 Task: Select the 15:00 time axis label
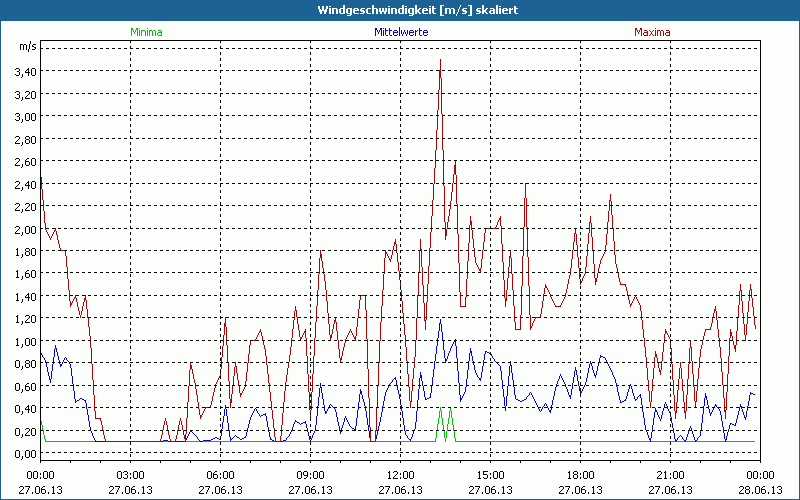(x=490, y=474)
